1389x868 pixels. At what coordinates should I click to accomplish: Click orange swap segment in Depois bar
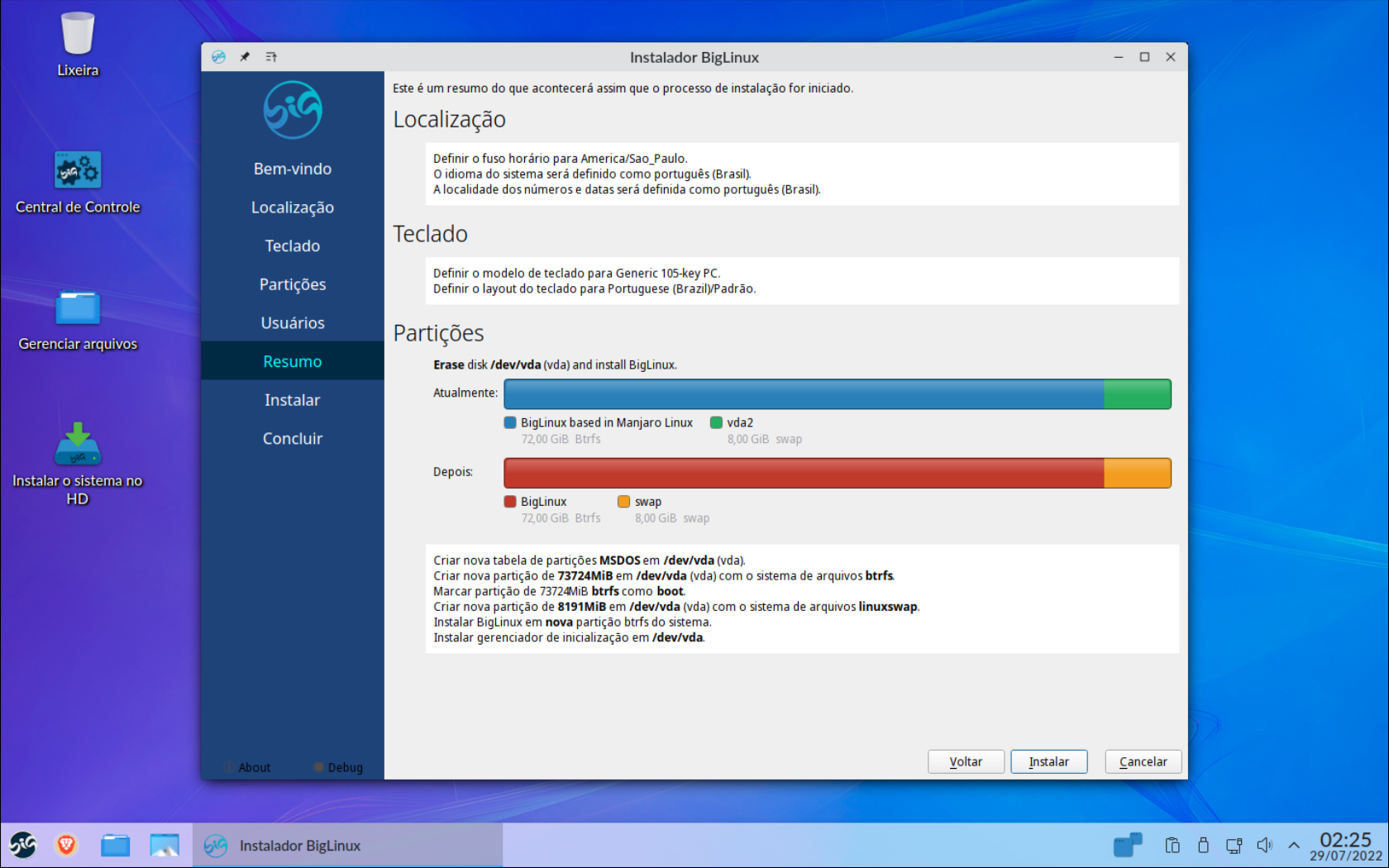[x=1138, y=473]
